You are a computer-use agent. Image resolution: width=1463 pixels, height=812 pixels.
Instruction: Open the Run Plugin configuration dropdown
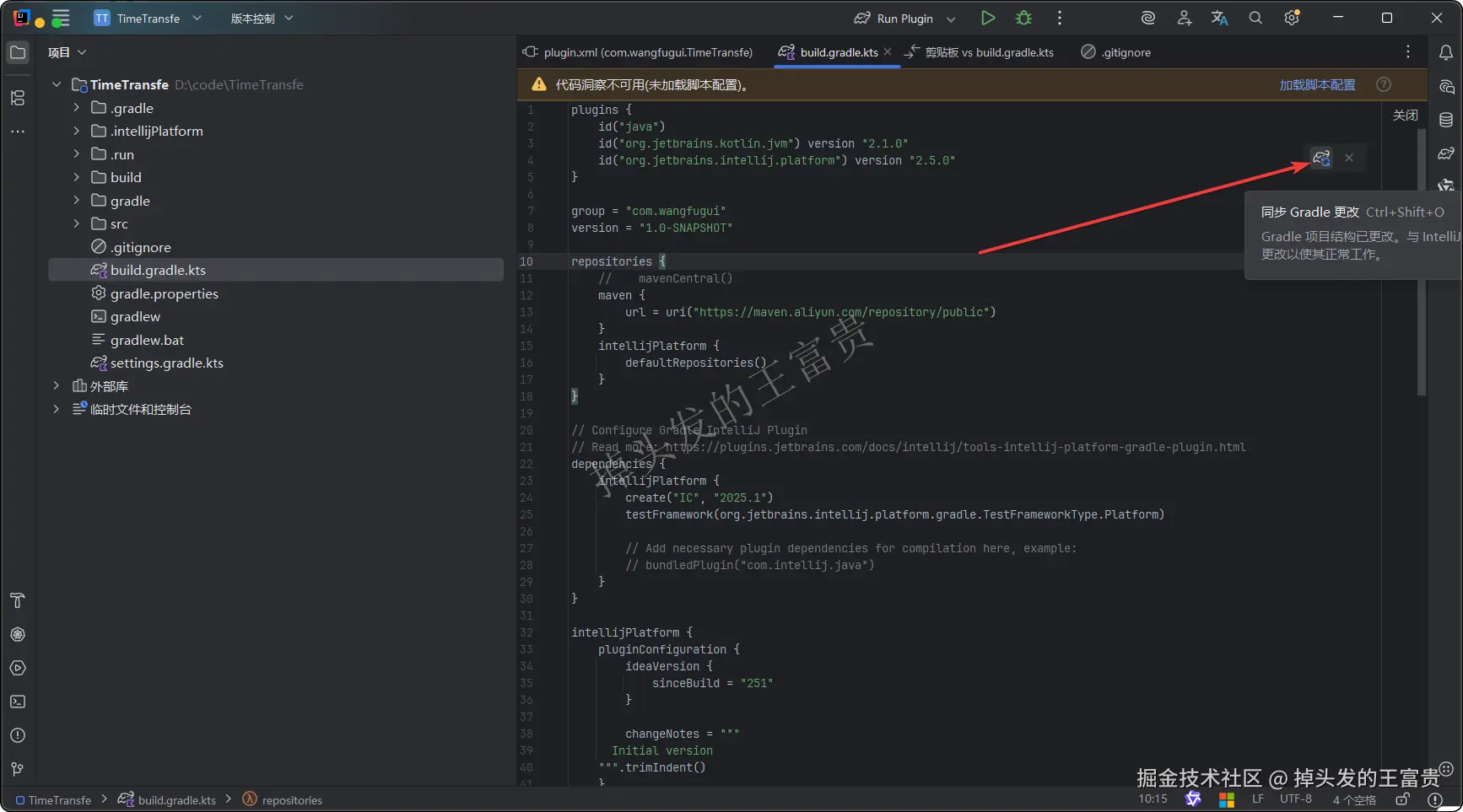click(x=951, y=19)
